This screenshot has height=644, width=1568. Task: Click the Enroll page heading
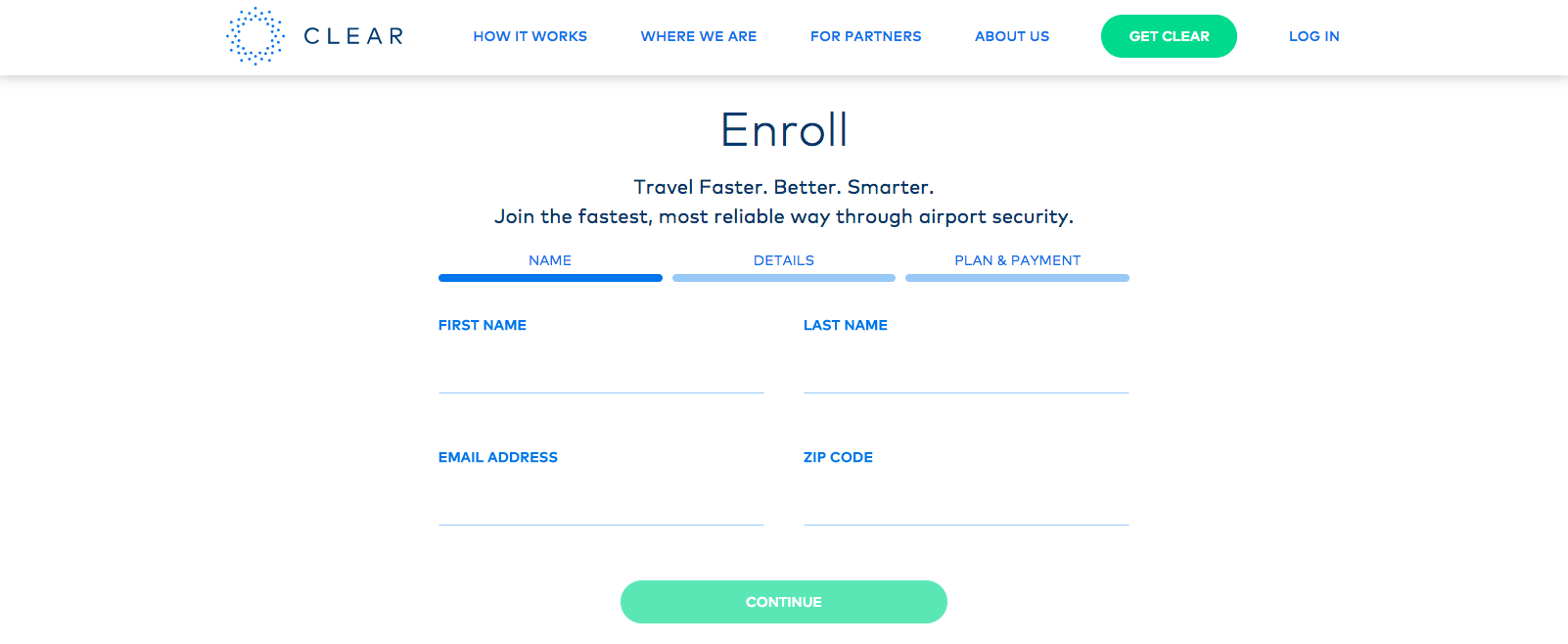(x=784, y=129)
